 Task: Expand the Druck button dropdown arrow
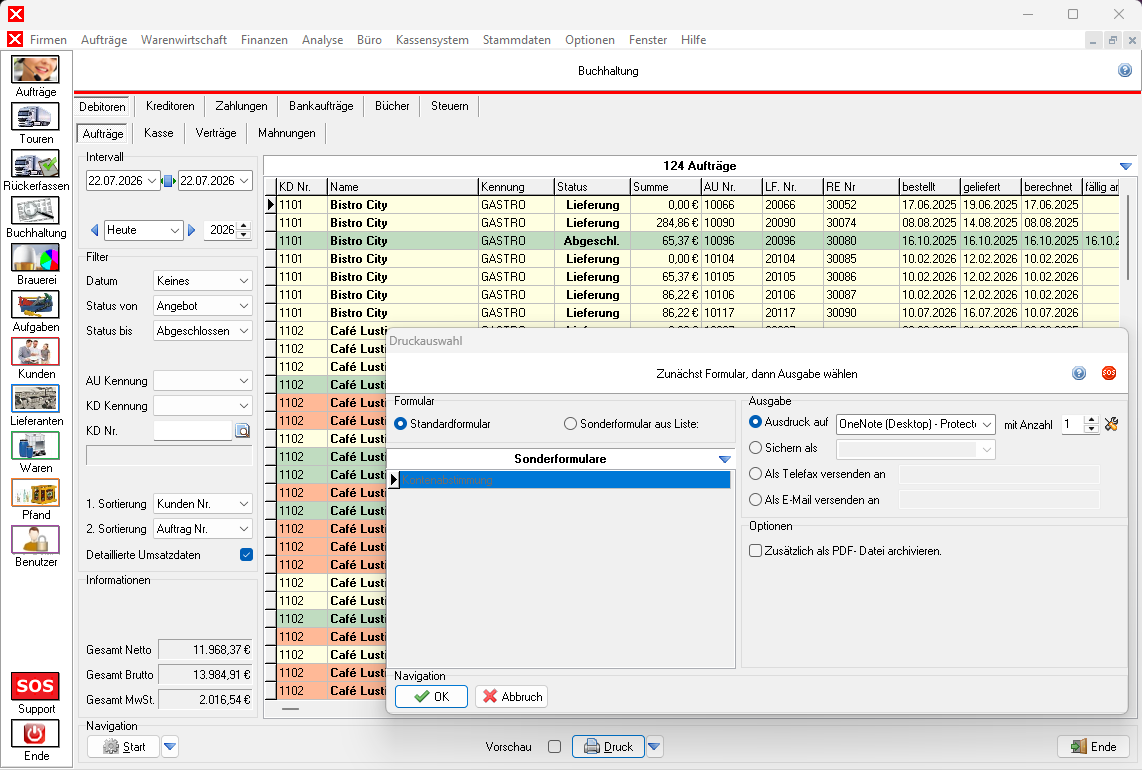[x=654, y=747]
